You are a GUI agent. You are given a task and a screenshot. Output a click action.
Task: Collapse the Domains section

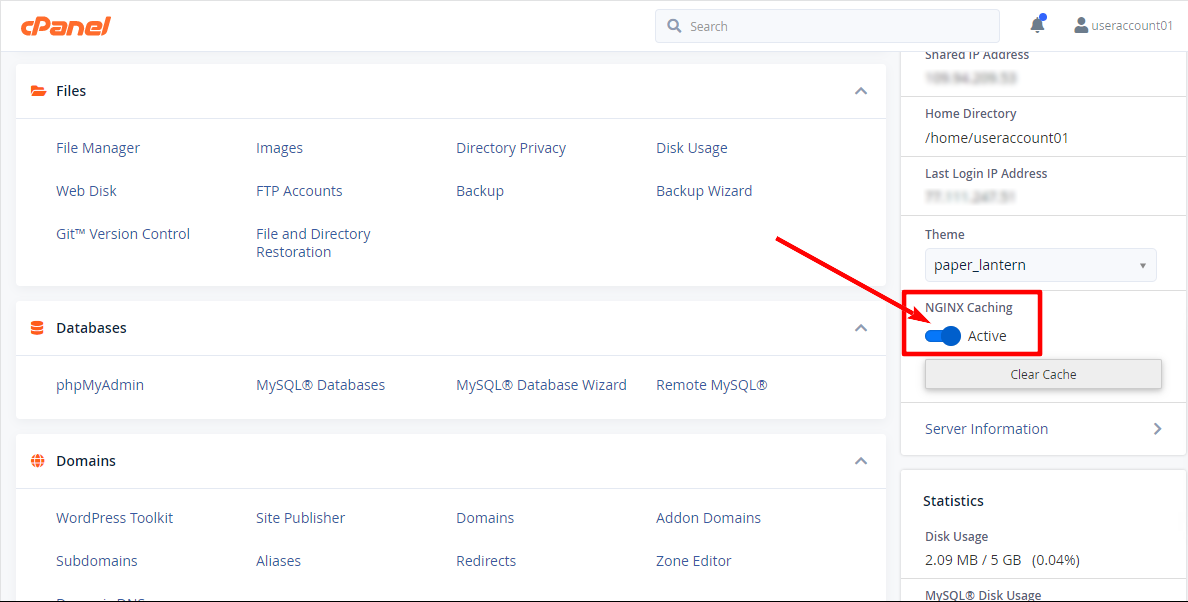pyautogui.click(x=860, y=461)
